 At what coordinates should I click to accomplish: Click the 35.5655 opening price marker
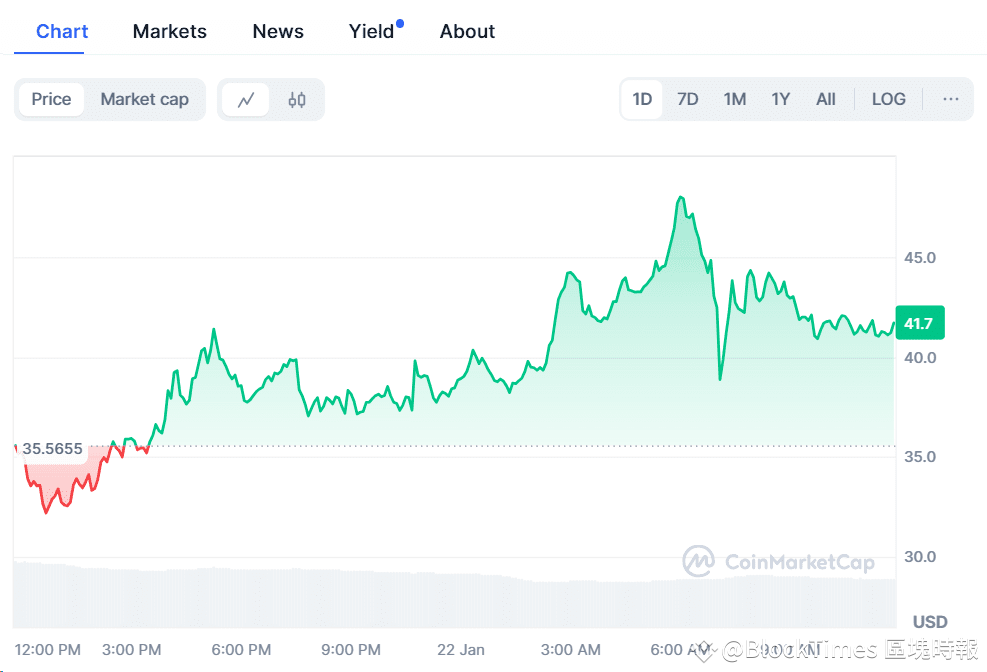pyautogui.click(x=52, y=449)
